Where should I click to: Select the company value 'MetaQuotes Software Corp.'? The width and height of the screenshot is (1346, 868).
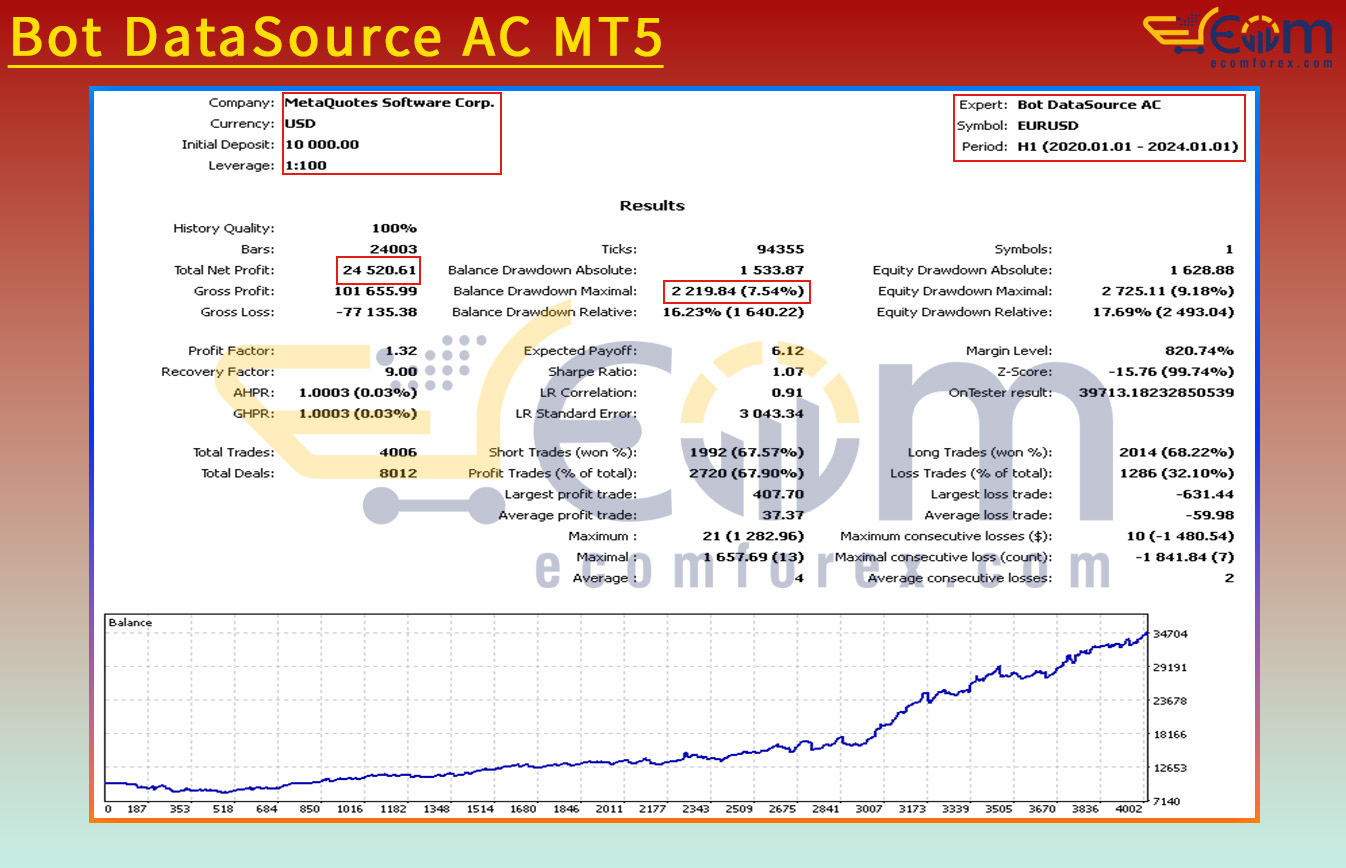[x=389, y=102]
